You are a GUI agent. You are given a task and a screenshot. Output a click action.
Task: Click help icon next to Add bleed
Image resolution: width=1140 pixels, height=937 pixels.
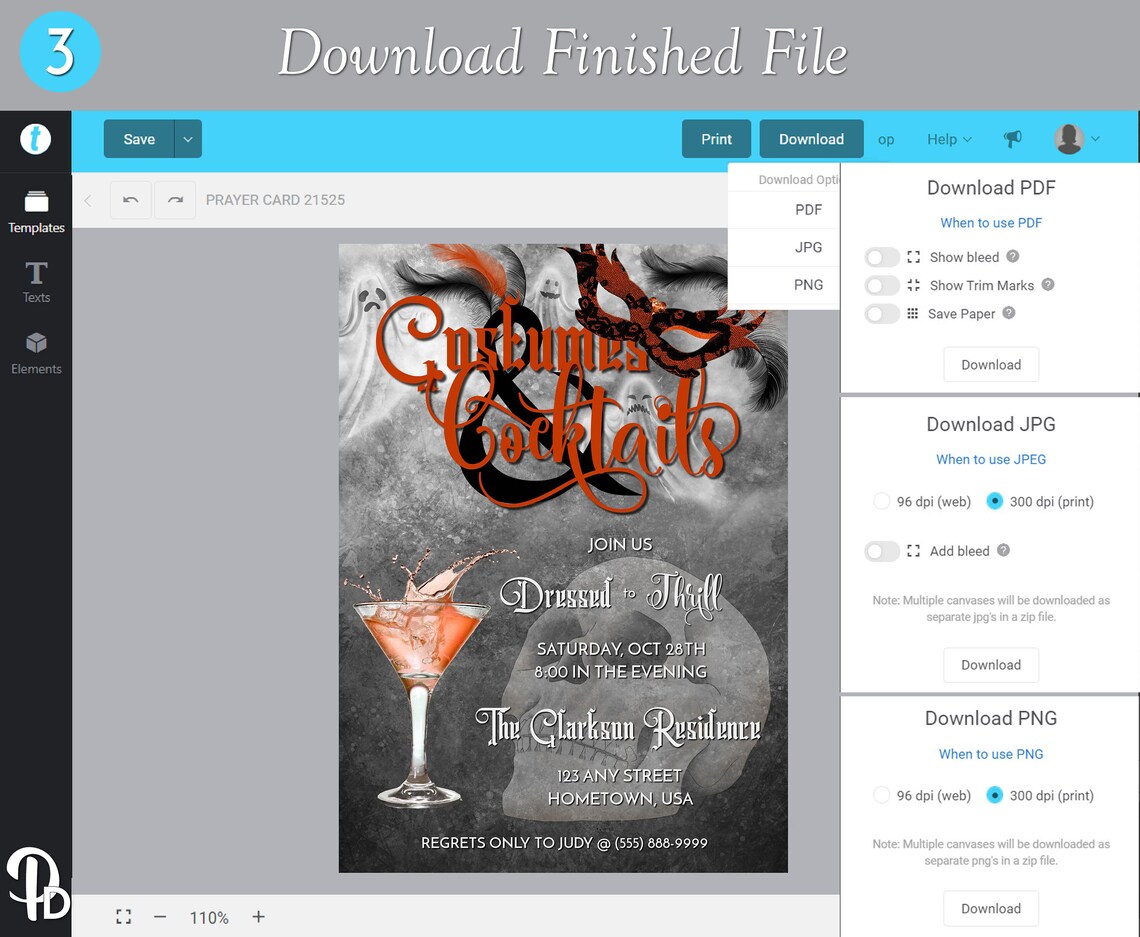tap(1003, 550)
